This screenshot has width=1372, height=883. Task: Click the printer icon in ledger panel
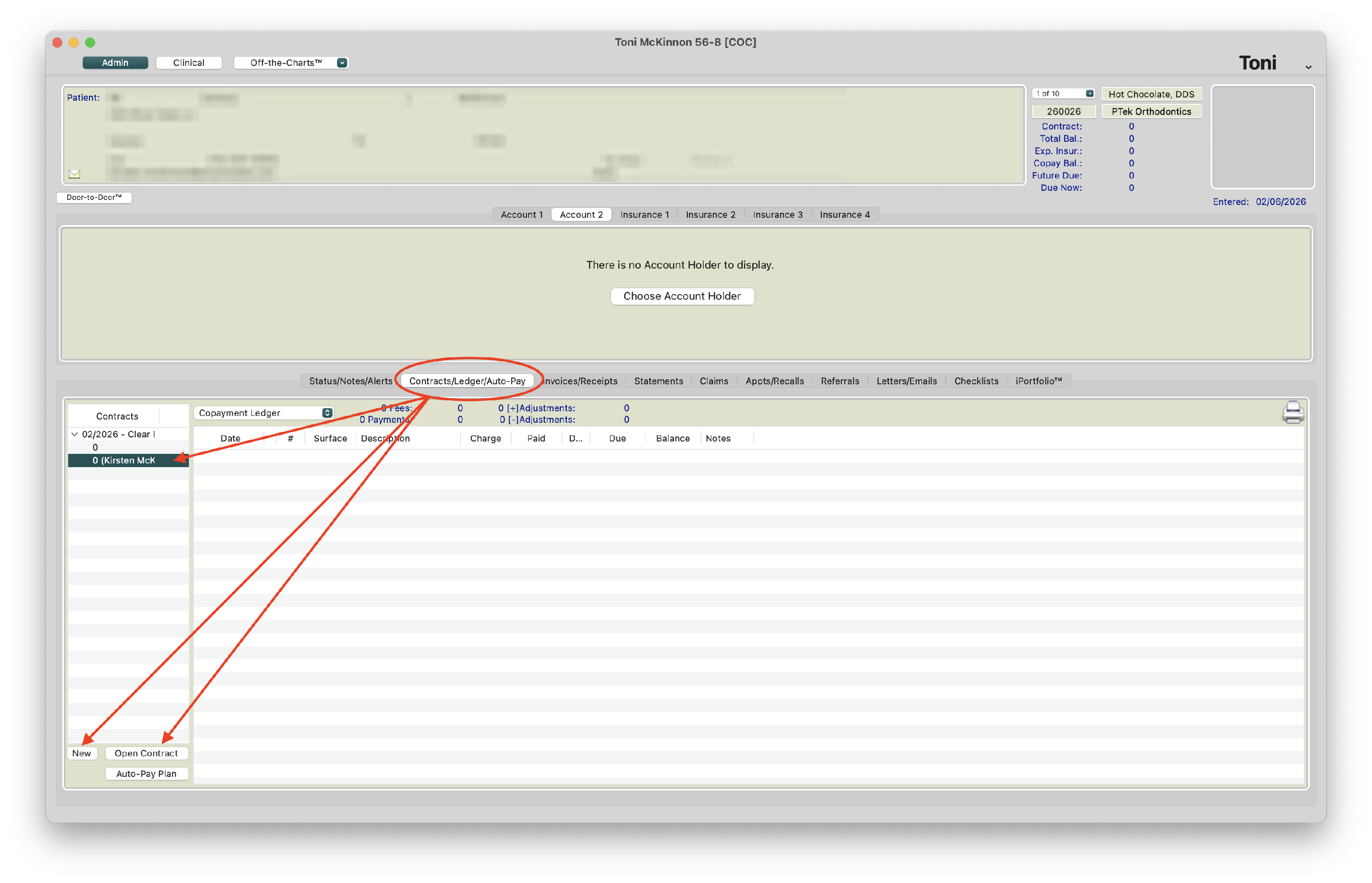coord(1292,412)
